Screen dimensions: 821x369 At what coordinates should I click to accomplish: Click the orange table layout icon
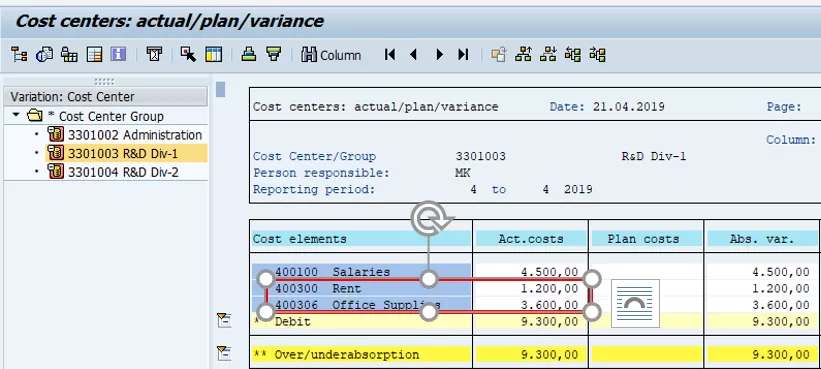pos(94,54)
